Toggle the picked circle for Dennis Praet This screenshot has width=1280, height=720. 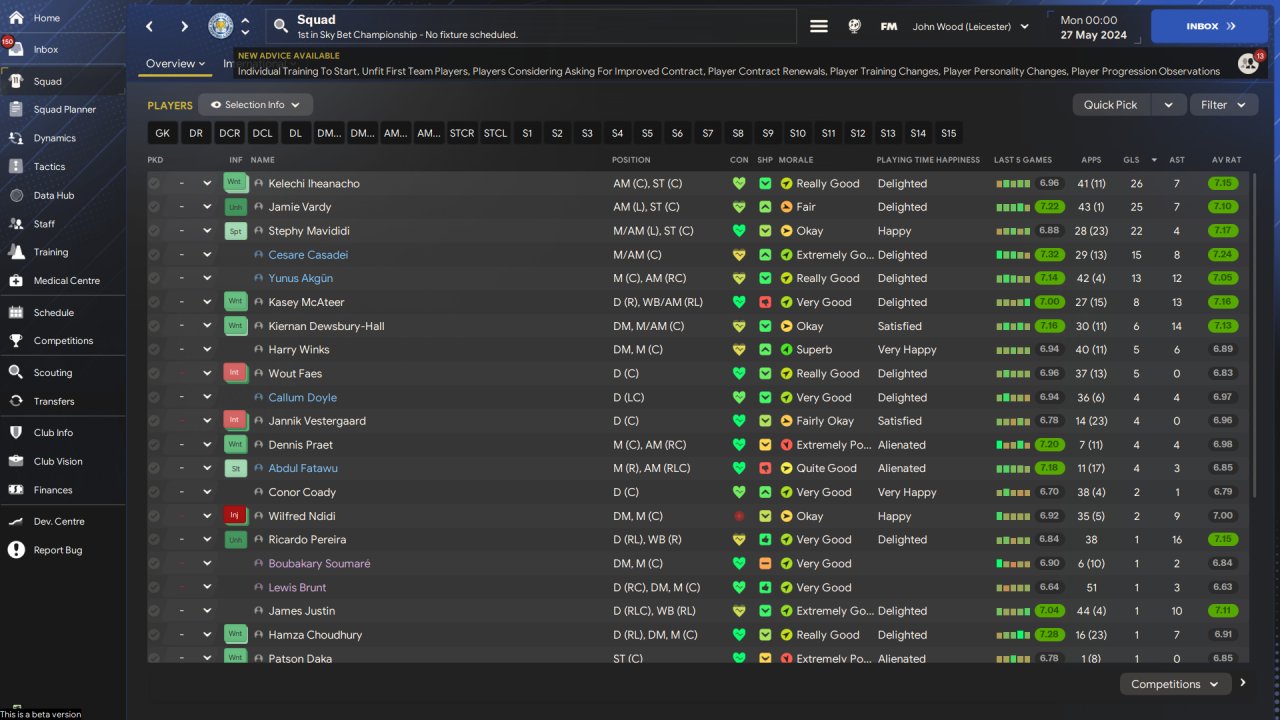[x=154, y=445]
